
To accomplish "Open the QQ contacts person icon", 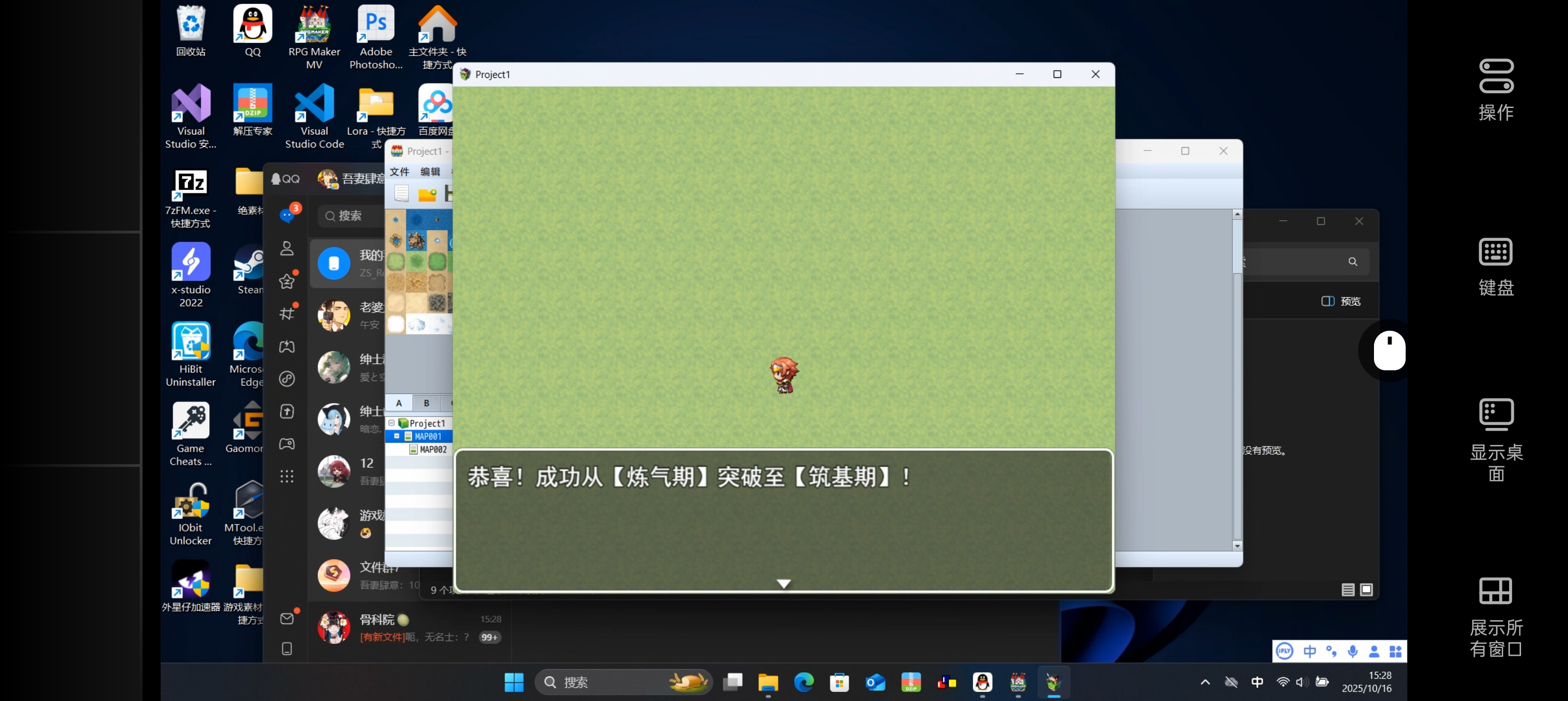I will 287,248.
